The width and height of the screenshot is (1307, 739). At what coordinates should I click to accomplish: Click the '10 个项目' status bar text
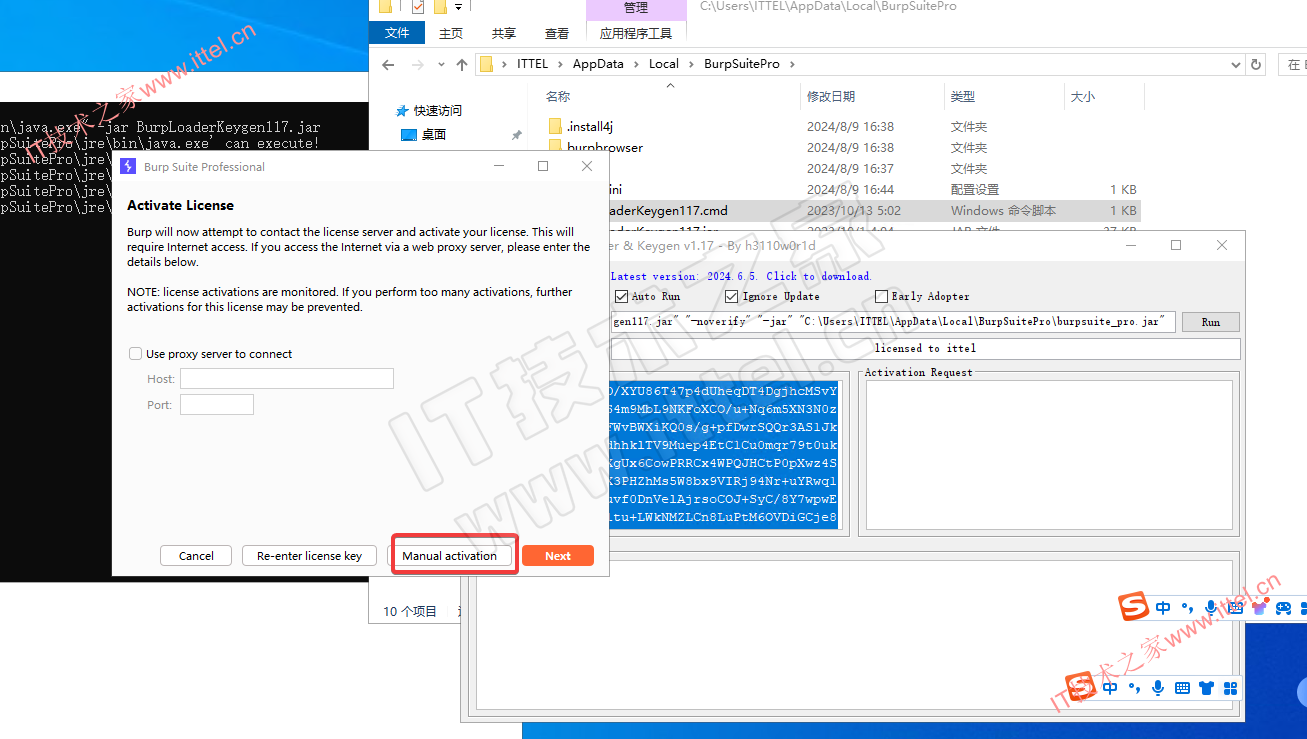point(410,611)
